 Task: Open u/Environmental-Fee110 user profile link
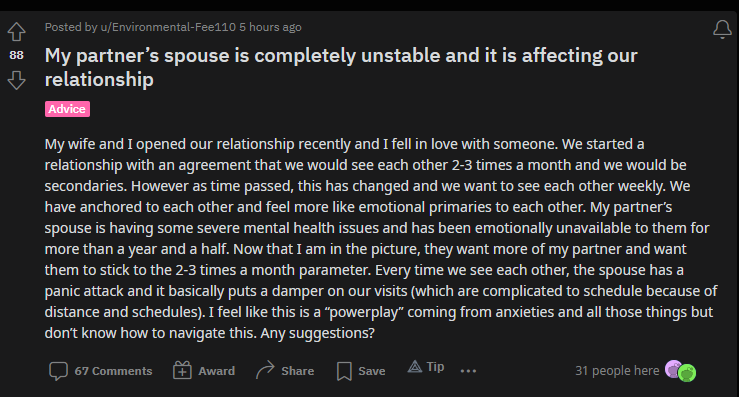point(168,27)
